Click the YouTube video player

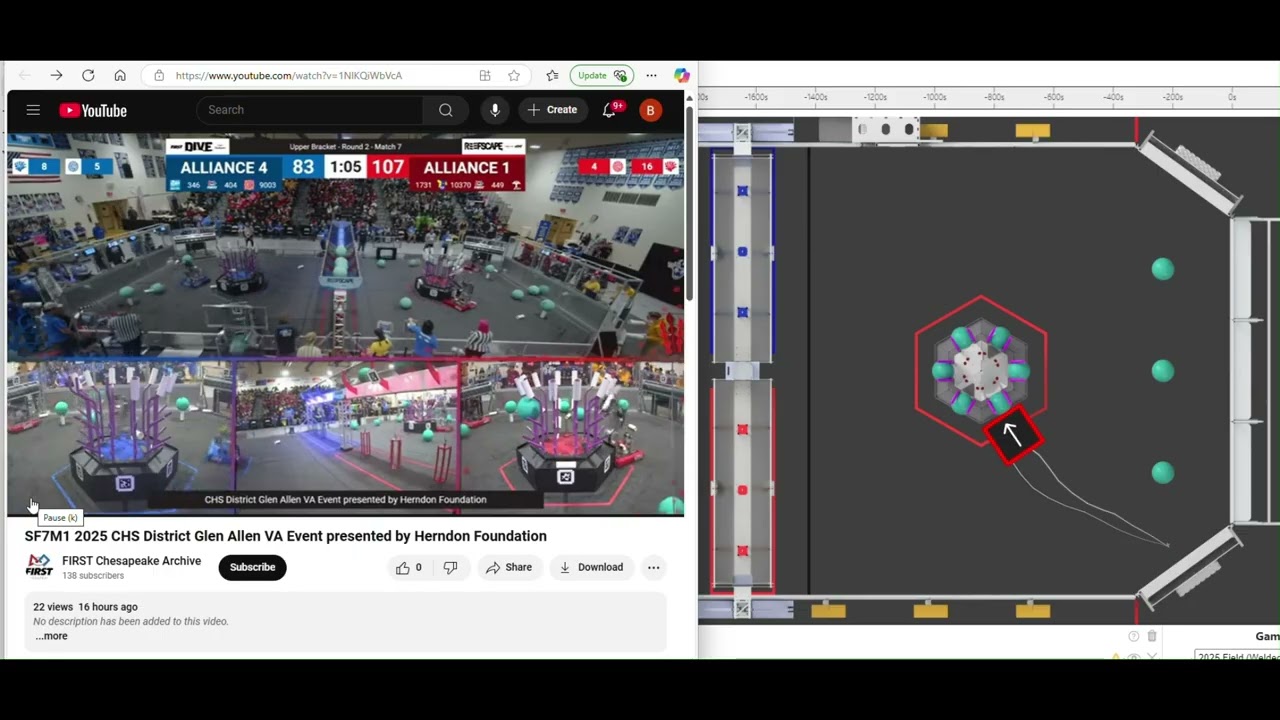[x=346, y=324]
